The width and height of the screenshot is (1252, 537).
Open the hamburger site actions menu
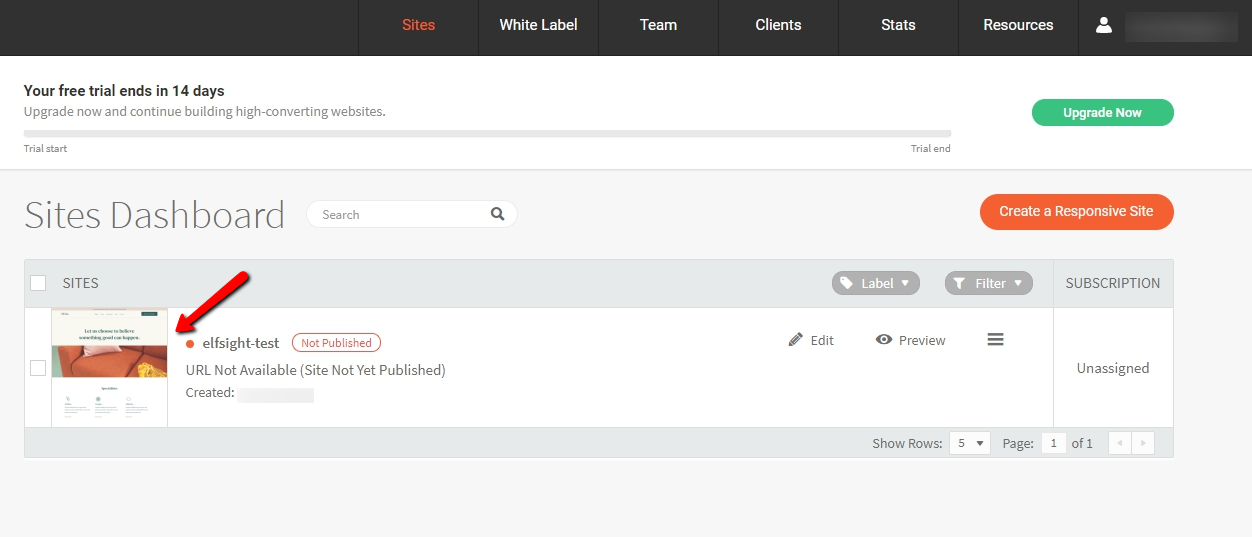click(x=995, y=340)
